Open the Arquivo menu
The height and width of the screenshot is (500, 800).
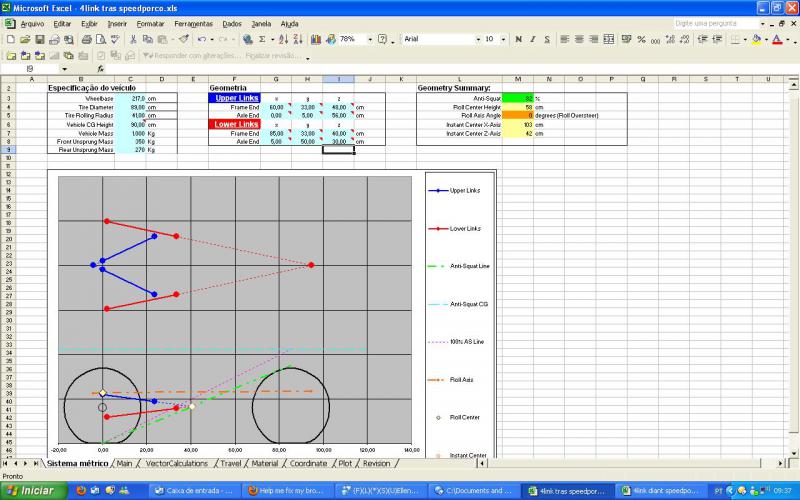click(x=32, y=24)
